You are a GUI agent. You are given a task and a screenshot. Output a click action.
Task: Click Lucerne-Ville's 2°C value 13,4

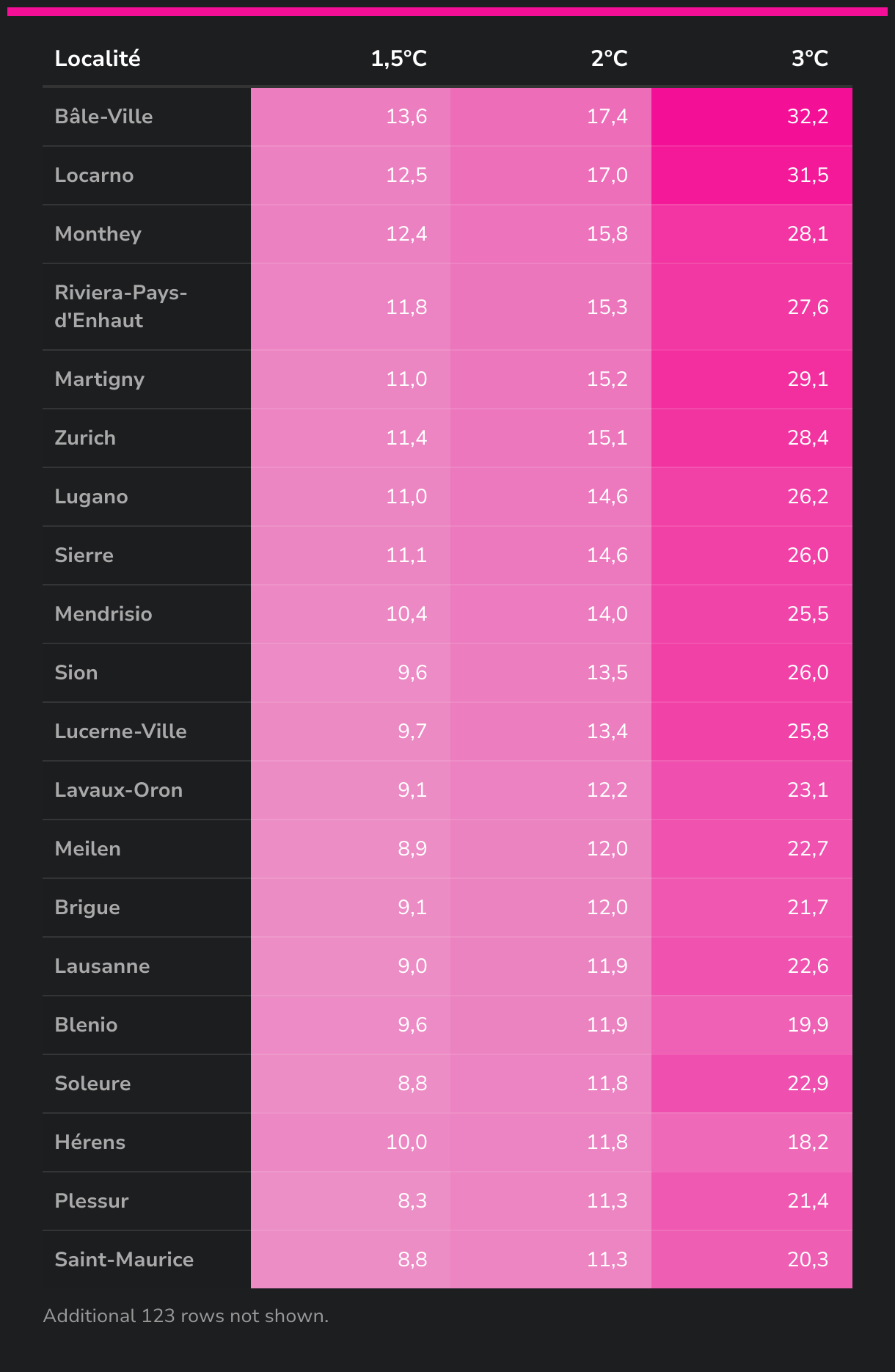point(607,731)
